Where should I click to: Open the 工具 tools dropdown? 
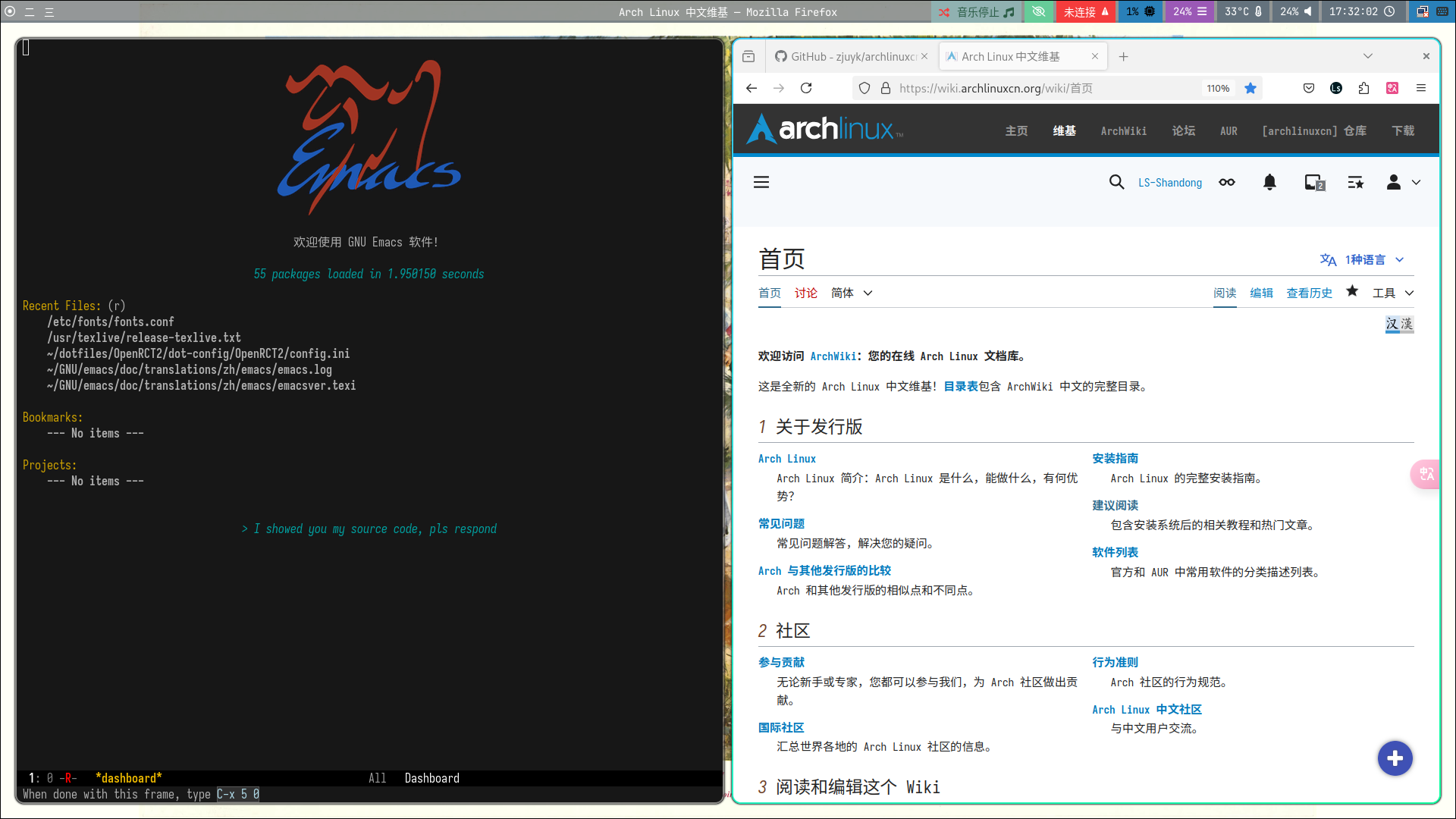point(1393,293)
